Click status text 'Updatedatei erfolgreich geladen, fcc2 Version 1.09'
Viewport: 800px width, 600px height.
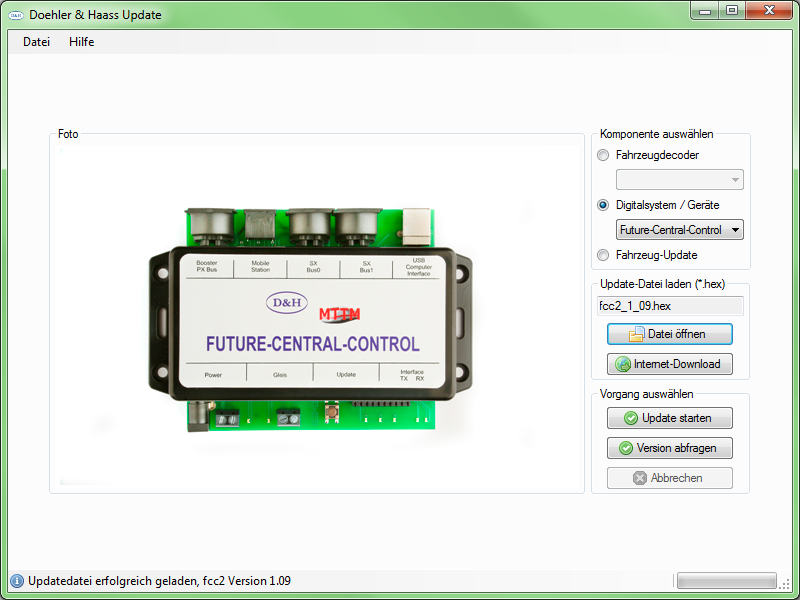click(x=159, y=581)
